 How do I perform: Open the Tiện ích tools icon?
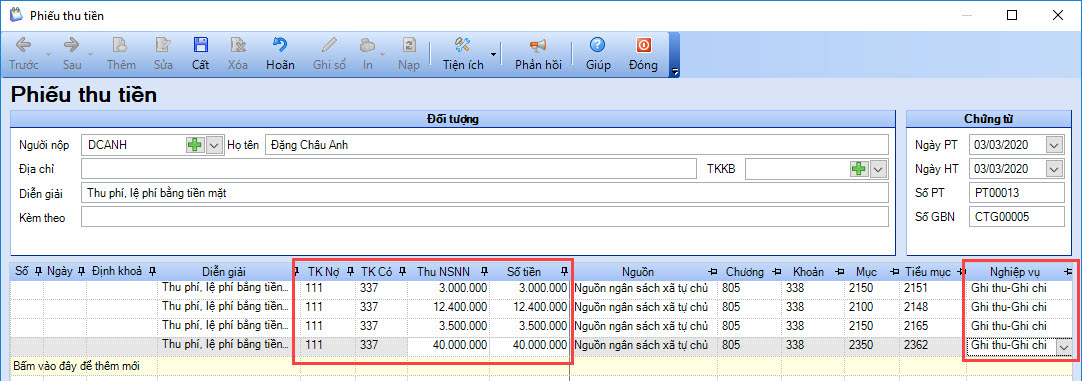tap(462, 46)
